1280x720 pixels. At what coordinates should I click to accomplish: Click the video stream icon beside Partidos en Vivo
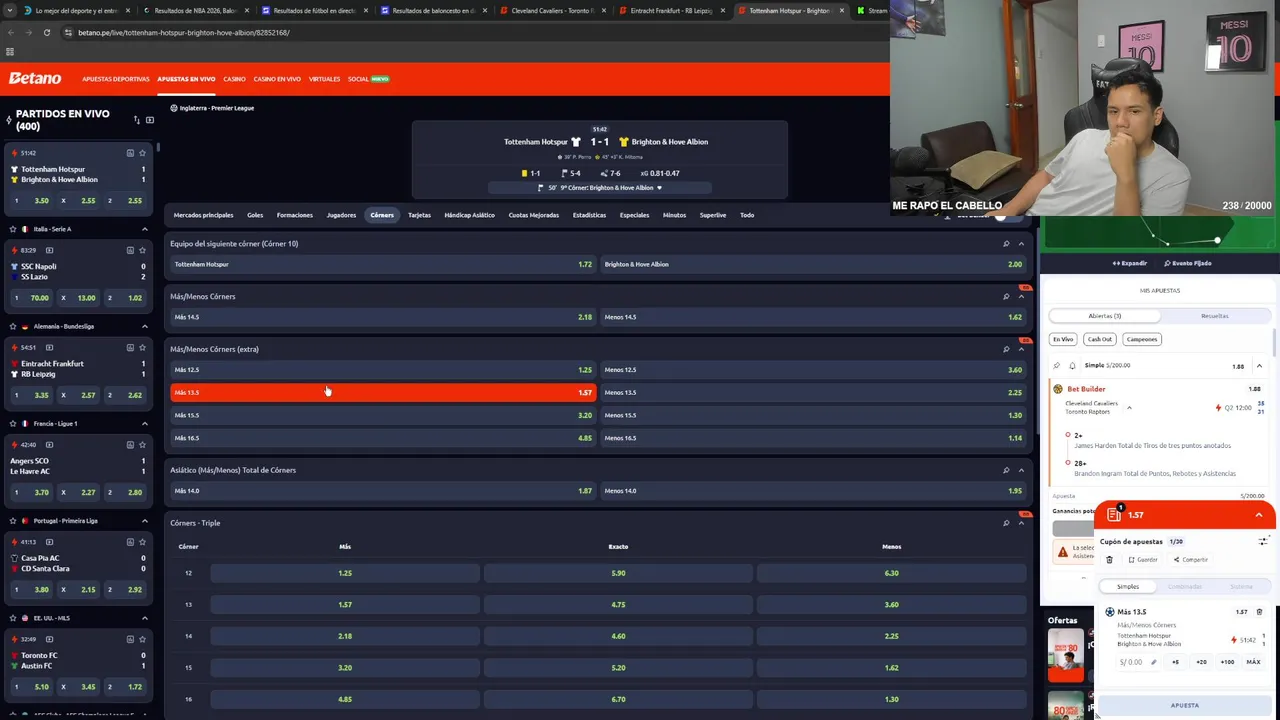tap(150, 120)
